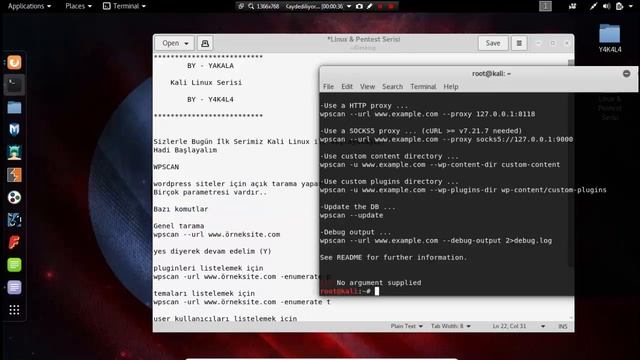Open the Terminal icon in the dock
This screenshot has width=640, height=360.
tap(14, 85)
